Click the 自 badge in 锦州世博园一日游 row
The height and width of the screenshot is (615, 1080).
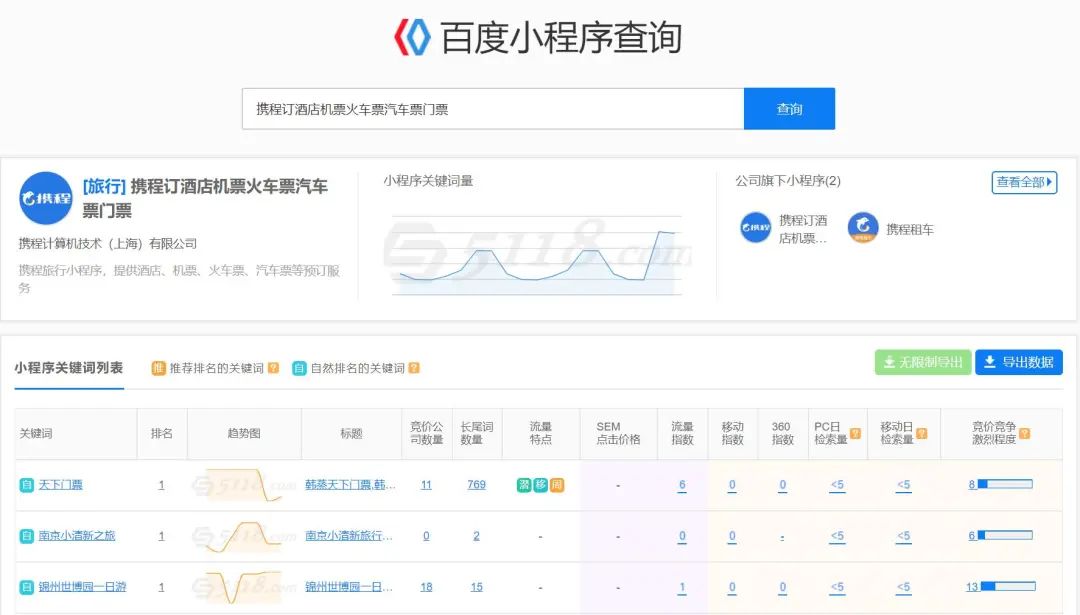click(x=26, y=587)
